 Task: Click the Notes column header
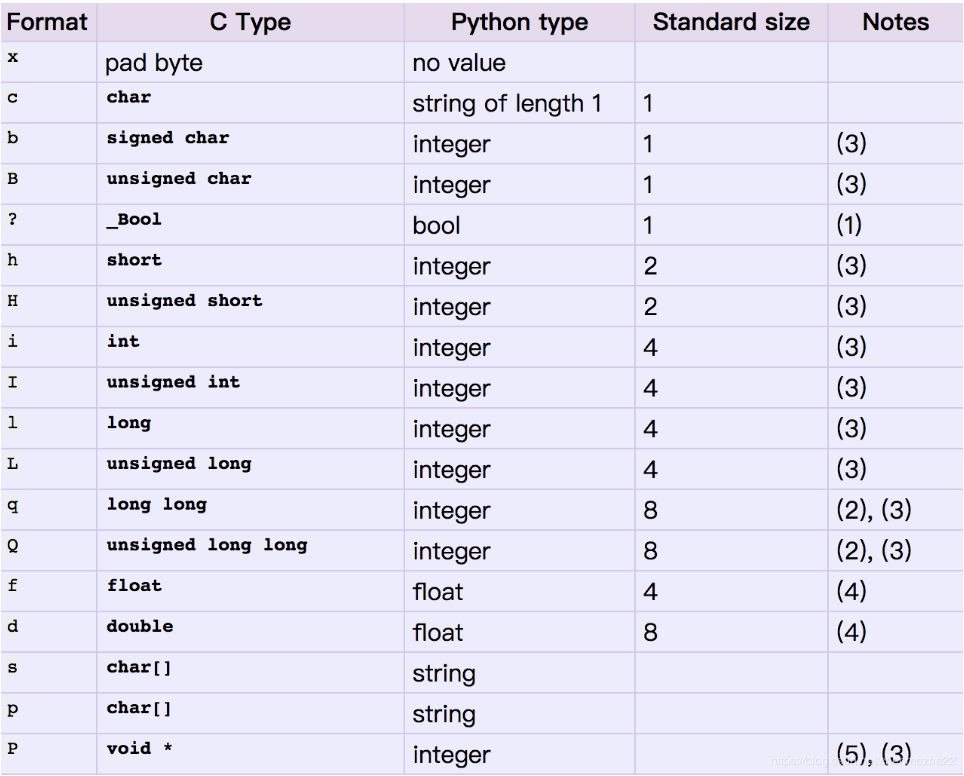coord(895,21)
